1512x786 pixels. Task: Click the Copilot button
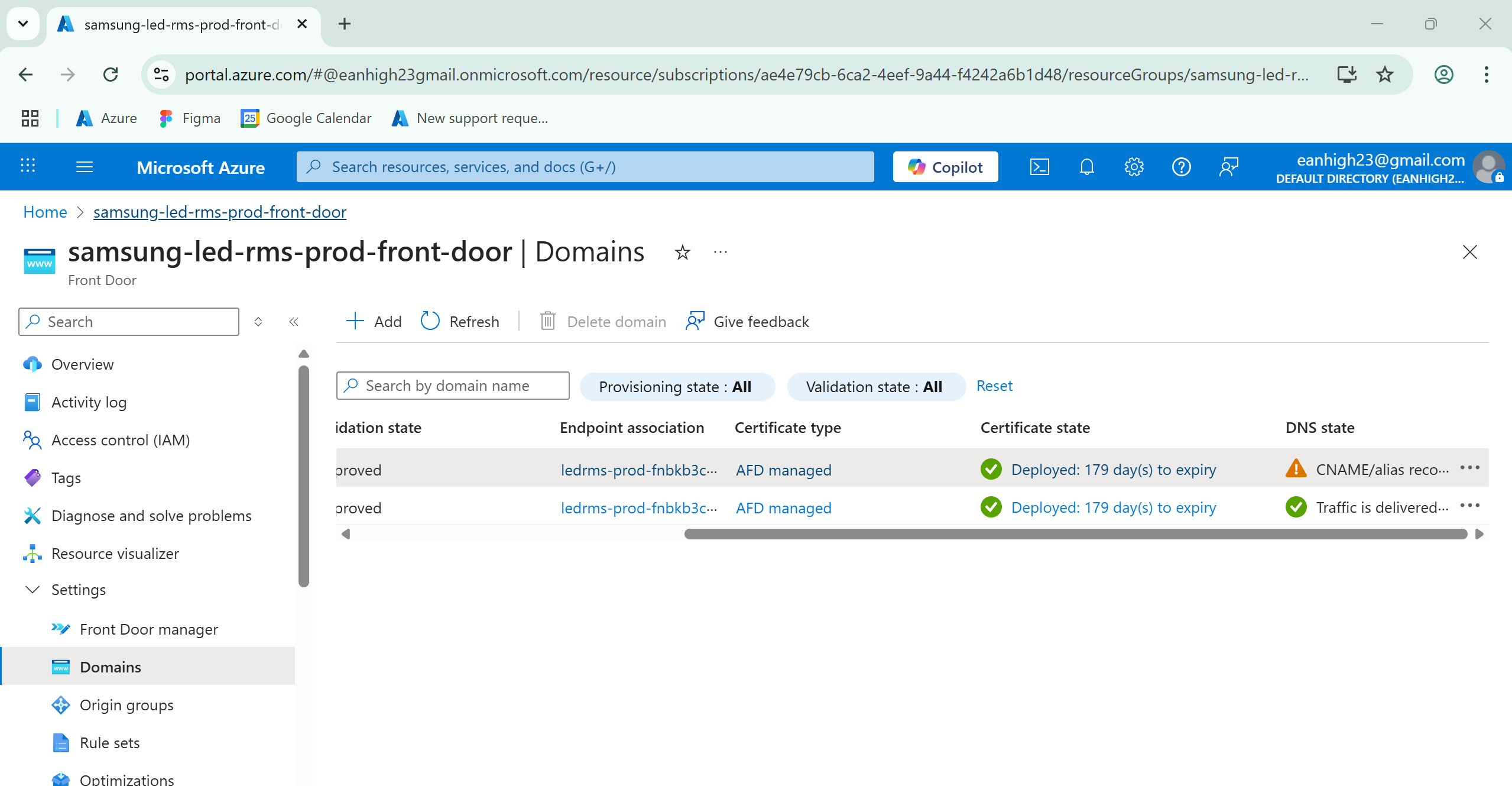click(945, 167)
